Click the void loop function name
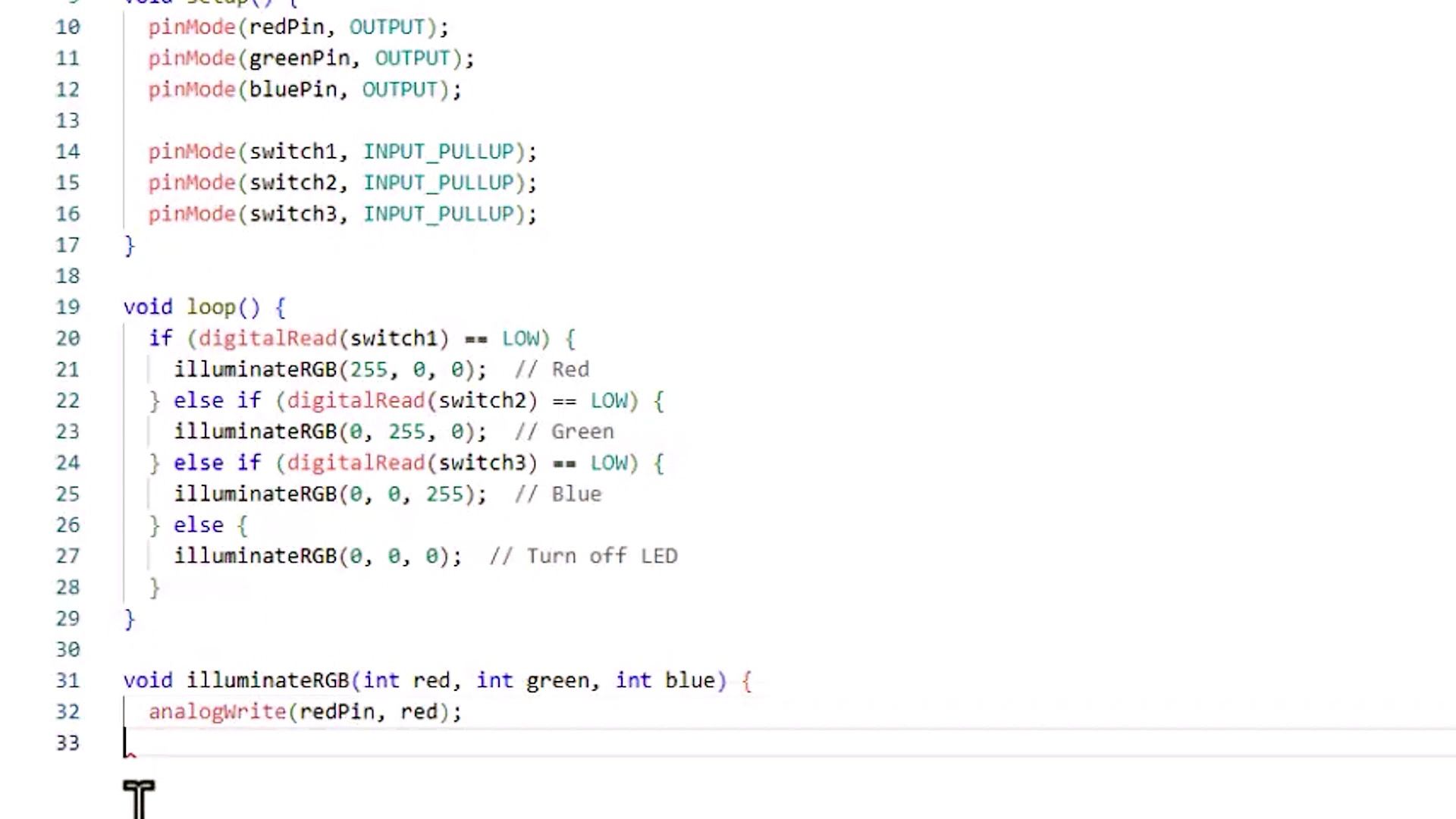1456x819 pixels. 211,307
